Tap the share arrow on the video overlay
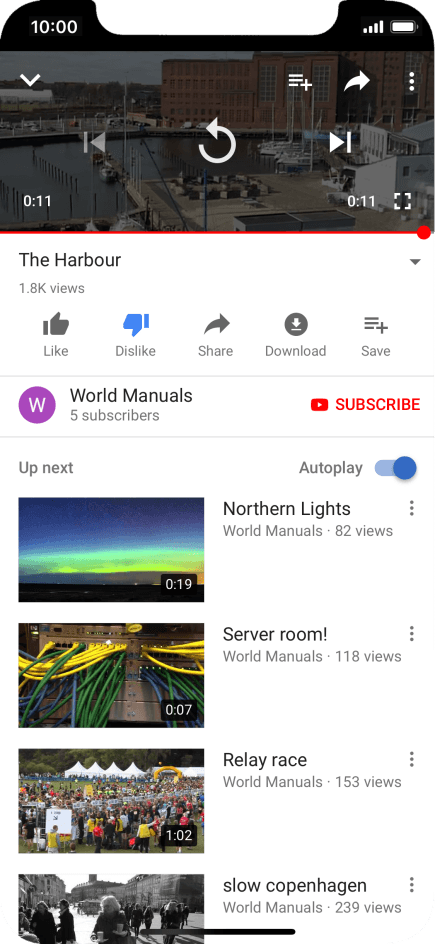Image resolution: width=435 pixels, height=944 pixels. pyautogui.click(x=357, y=81)
